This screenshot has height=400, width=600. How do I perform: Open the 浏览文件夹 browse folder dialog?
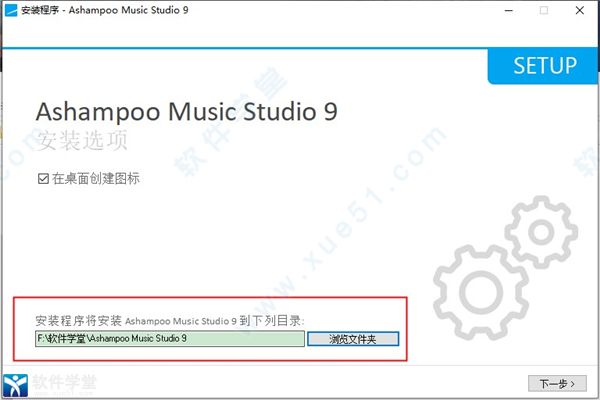(353, 339)
